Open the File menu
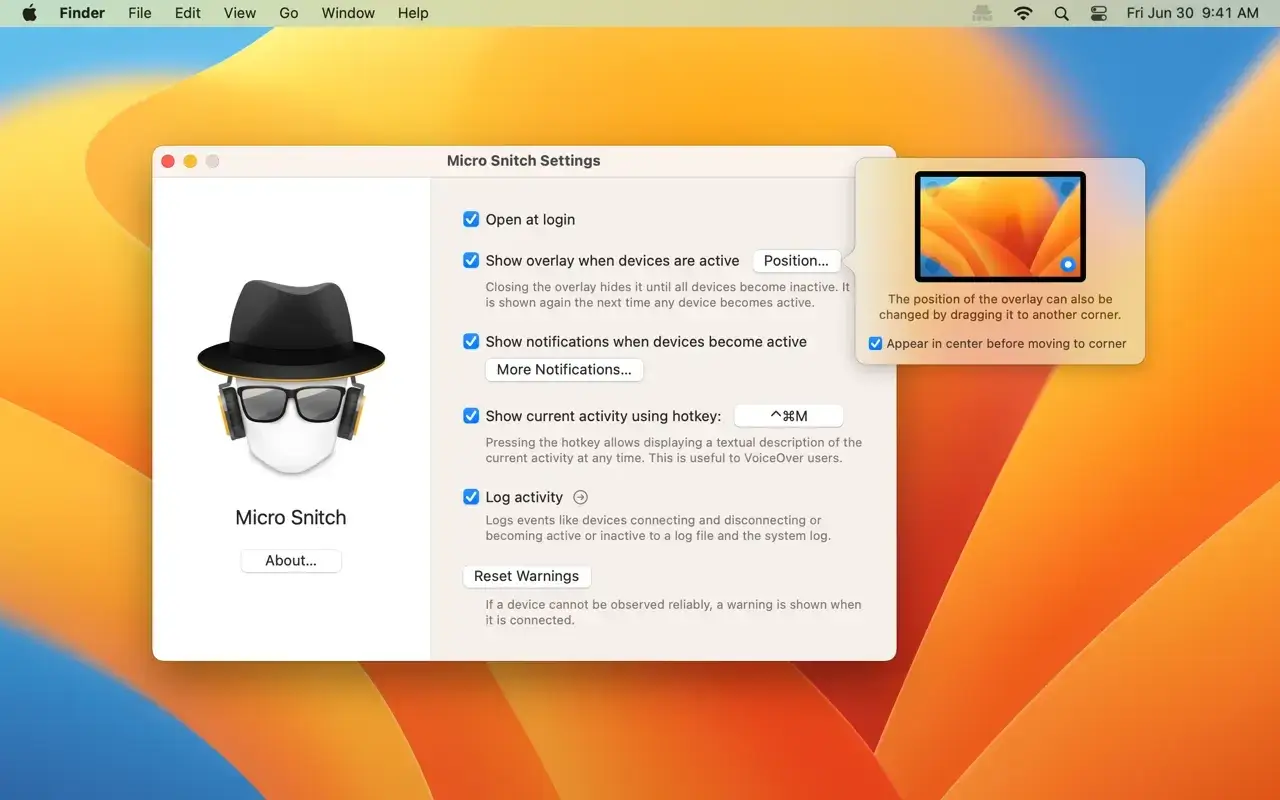The image size is (1280, 800). [x=140, y=13]
